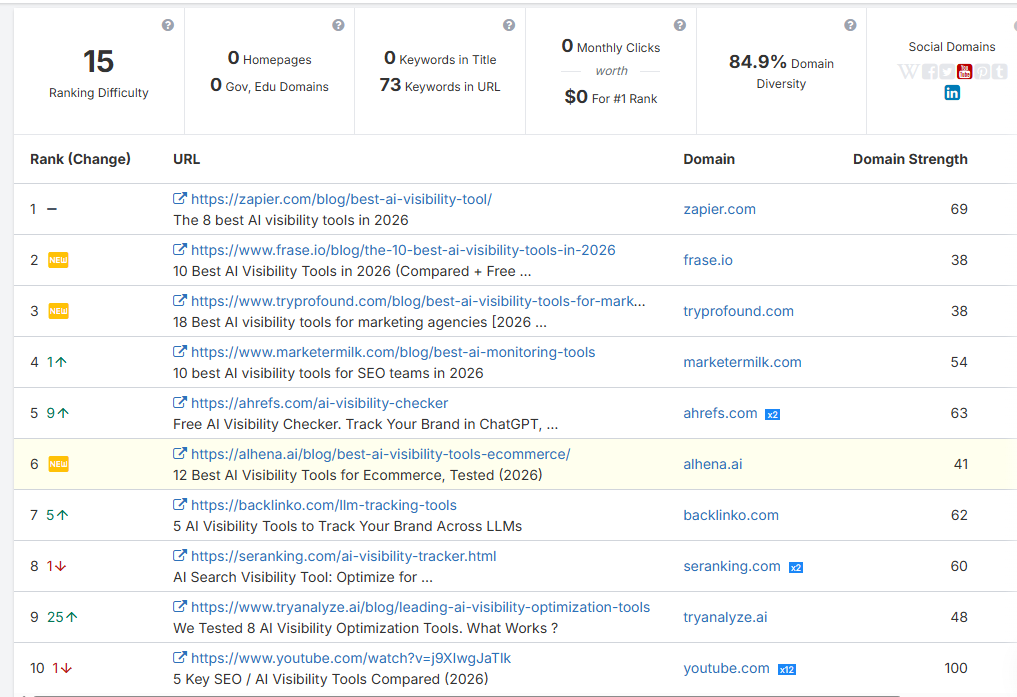Click '0 Gov, Edu Domains' text
This screenshot has height=697, width=1017.
(269, 86)
